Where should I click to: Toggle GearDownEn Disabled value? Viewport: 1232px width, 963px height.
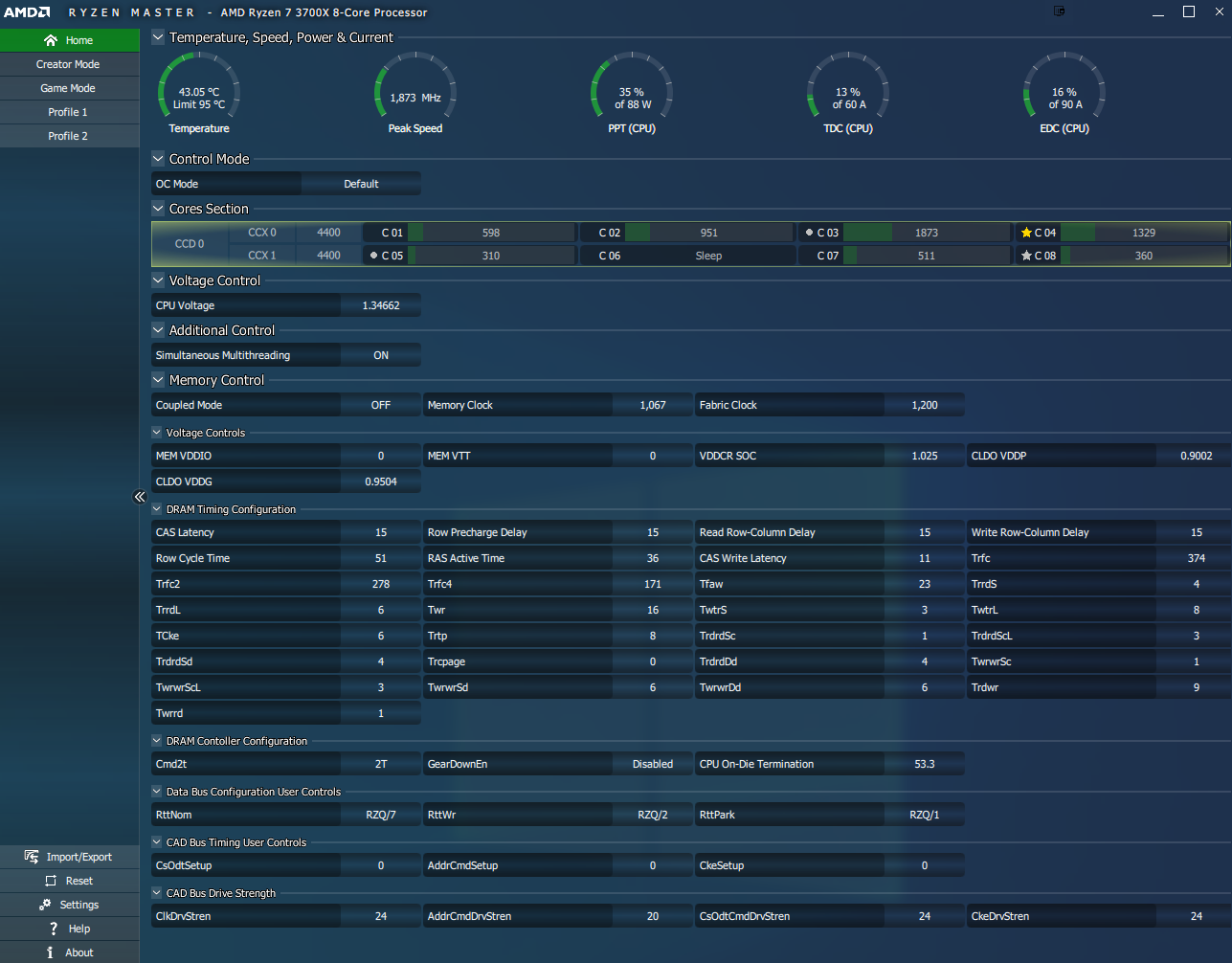coord(653,764)
